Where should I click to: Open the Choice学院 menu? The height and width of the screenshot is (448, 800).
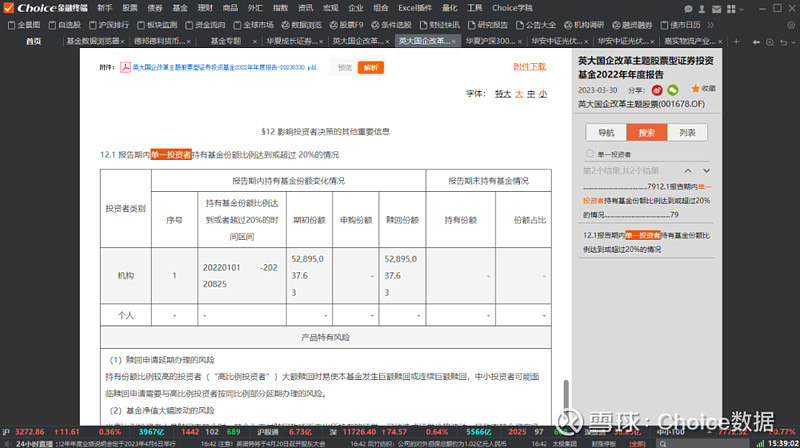512,8
